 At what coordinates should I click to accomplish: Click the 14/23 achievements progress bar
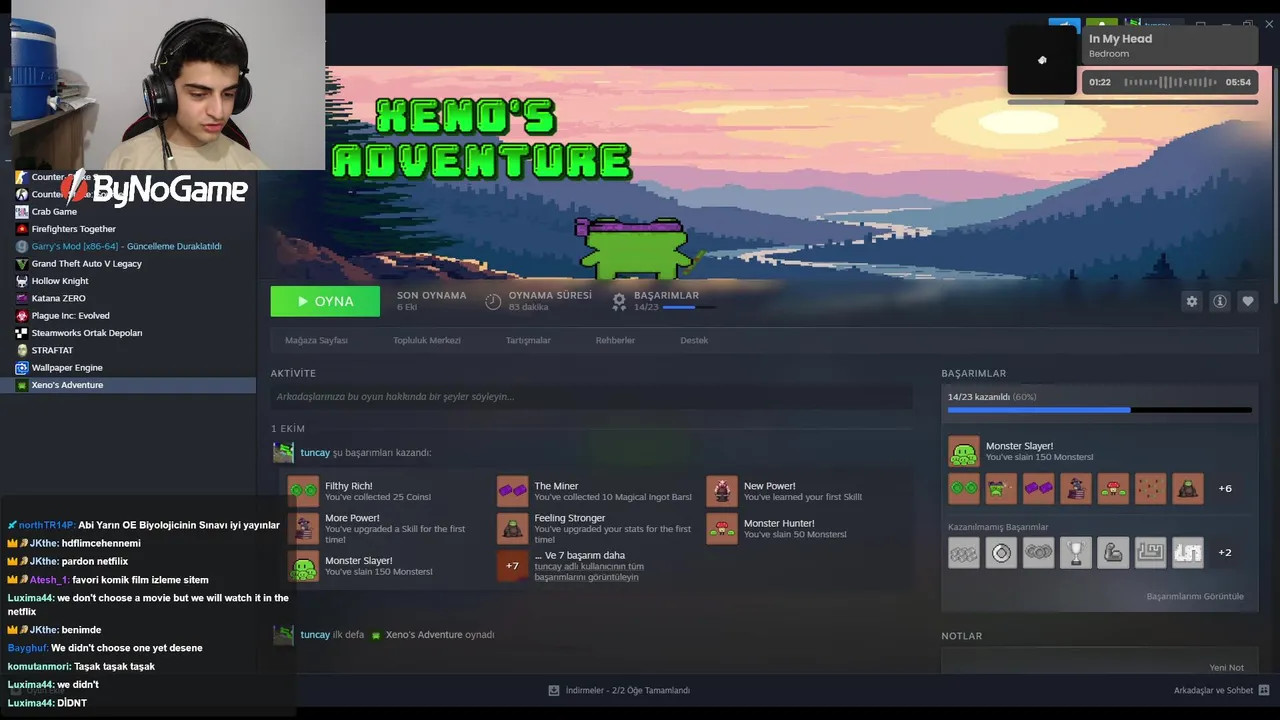pos(1100,409)
